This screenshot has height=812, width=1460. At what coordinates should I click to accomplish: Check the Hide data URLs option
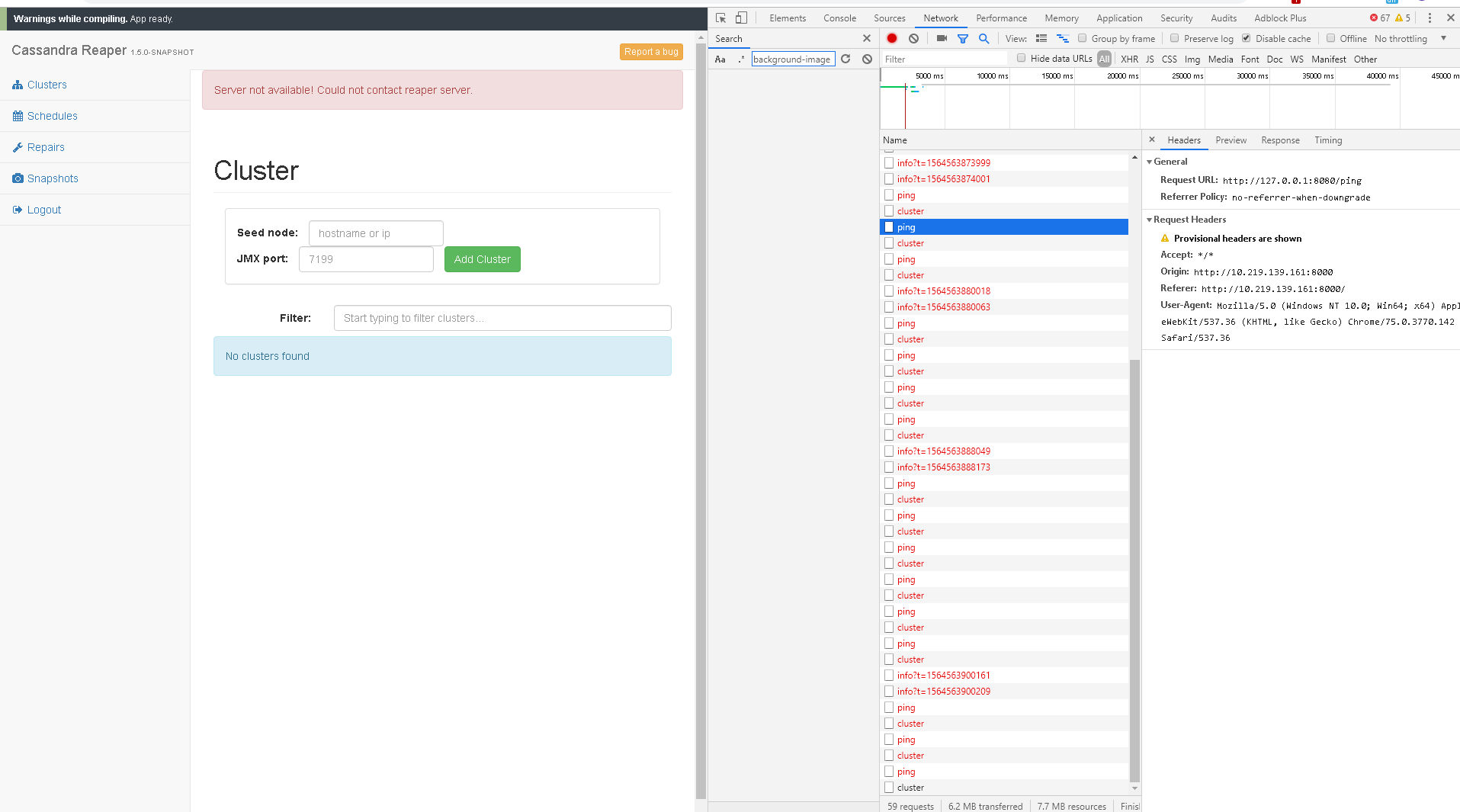(x=1022, y=58)
